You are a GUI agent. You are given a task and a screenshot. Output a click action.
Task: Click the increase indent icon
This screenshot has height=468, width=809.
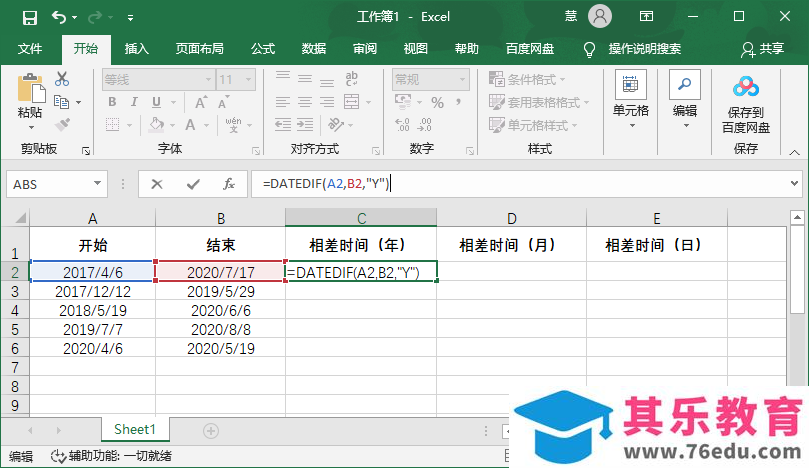coord(305,124)
